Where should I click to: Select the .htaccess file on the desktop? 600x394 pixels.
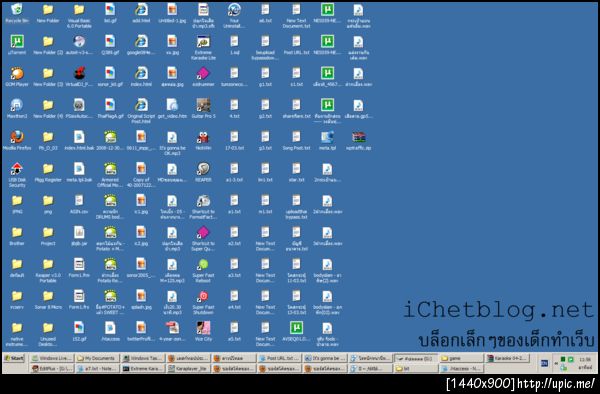pyautogui.click(x=110, y=331)
